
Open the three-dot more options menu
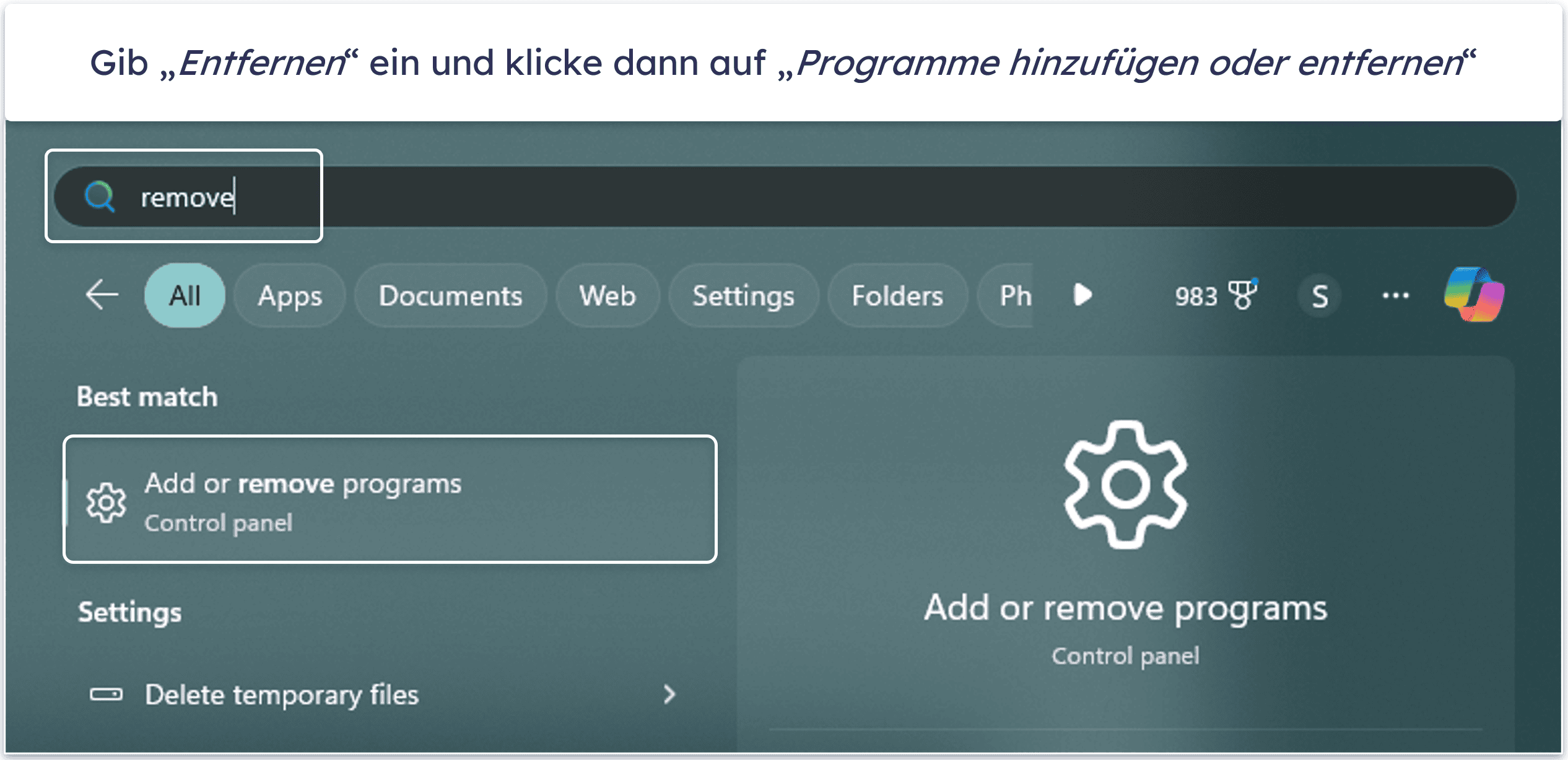click(1396, 296)
